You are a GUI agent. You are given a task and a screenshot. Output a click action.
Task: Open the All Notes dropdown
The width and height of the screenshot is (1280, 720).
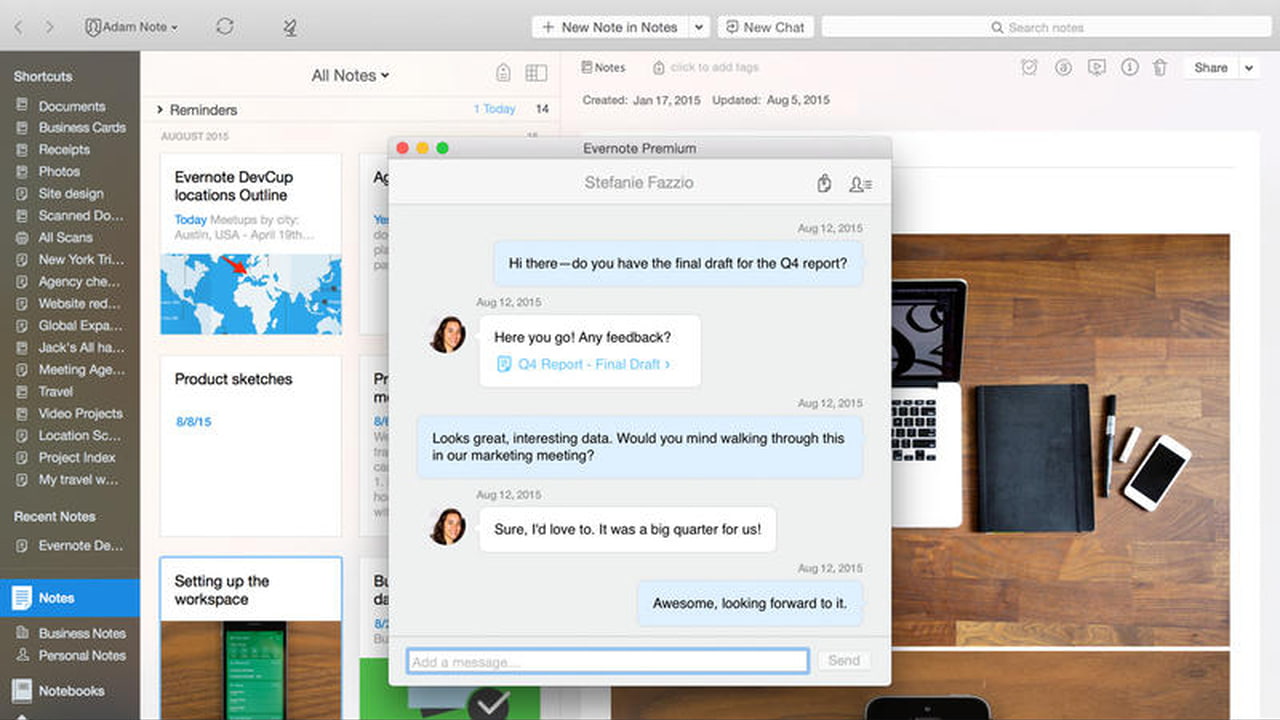tap(350, 75)
